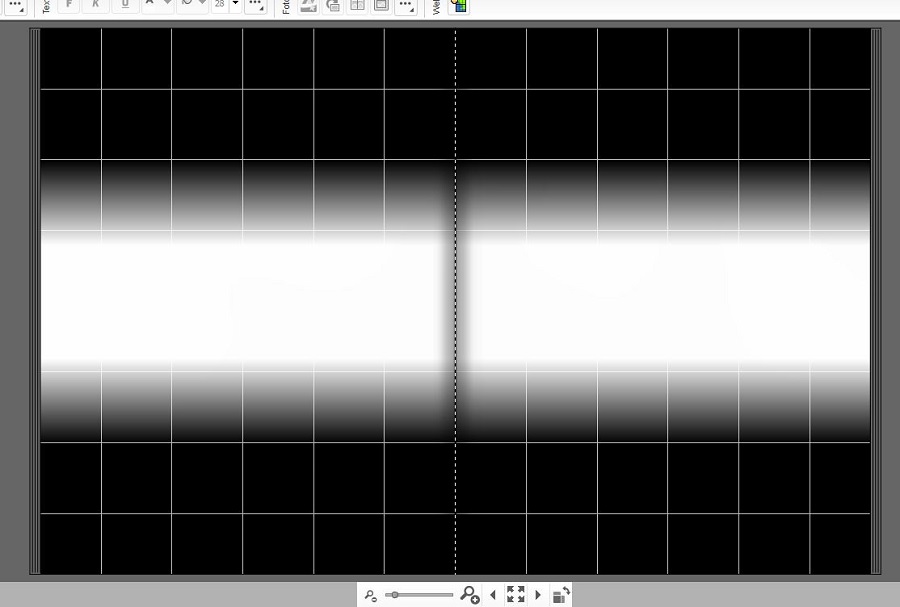Open the text colour dropdown arrow
The image size is (900, 607).
[x=167, y=3]
